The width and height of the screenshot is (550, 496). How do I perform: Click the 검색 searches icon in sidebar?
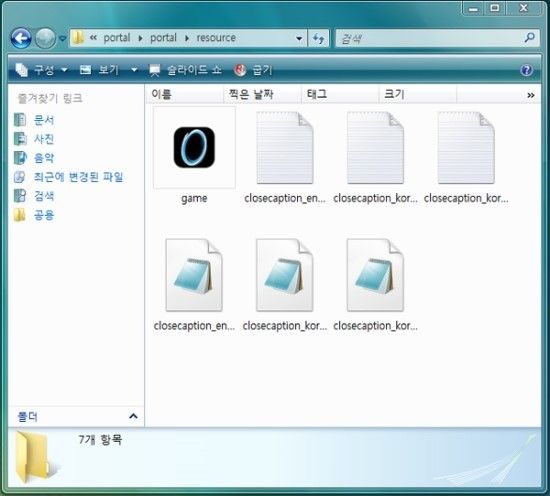(20, 196)
